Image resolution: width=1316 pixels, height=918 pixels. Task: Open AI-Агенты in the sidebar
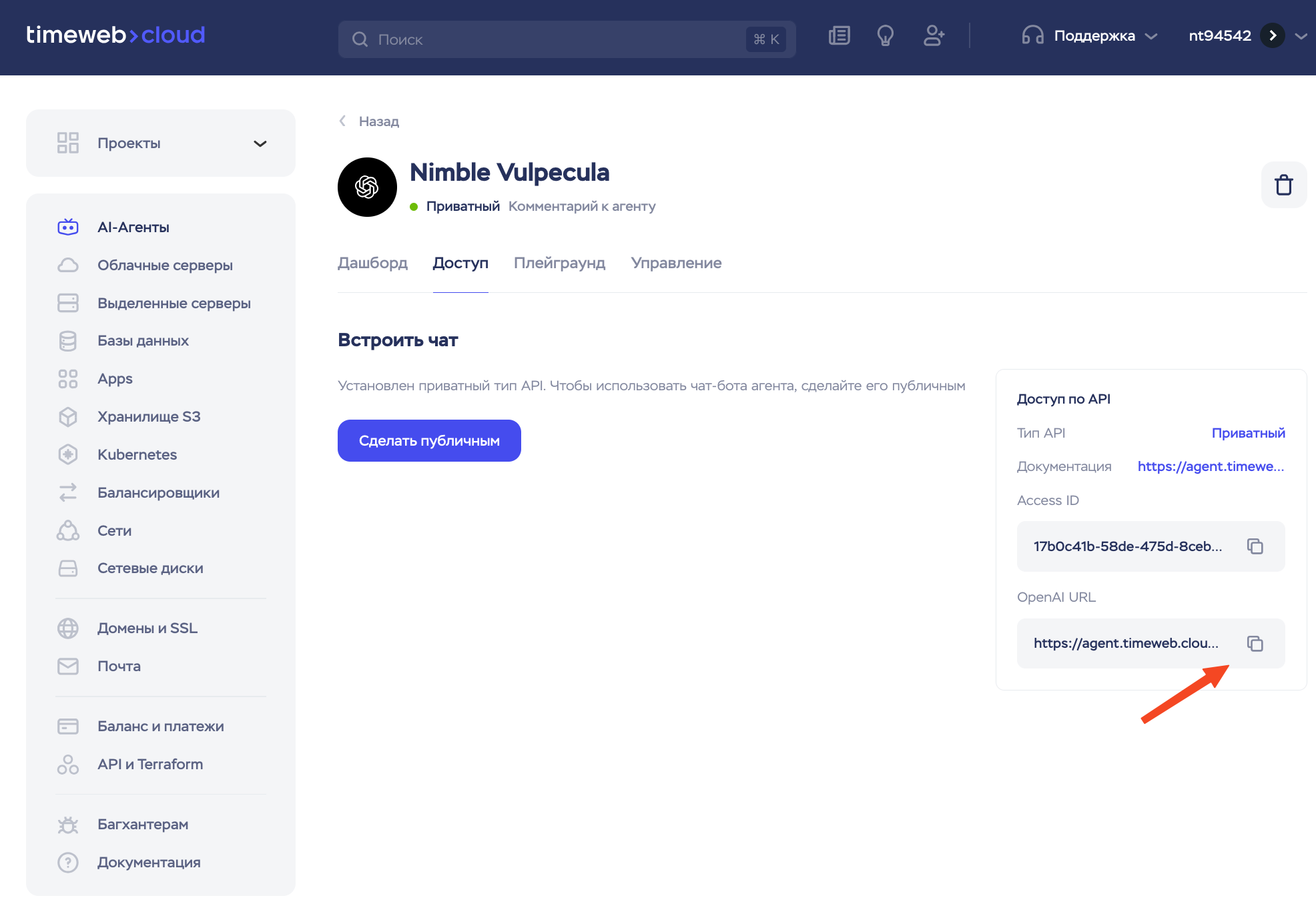pyautogui.click(x=133, y=227)
